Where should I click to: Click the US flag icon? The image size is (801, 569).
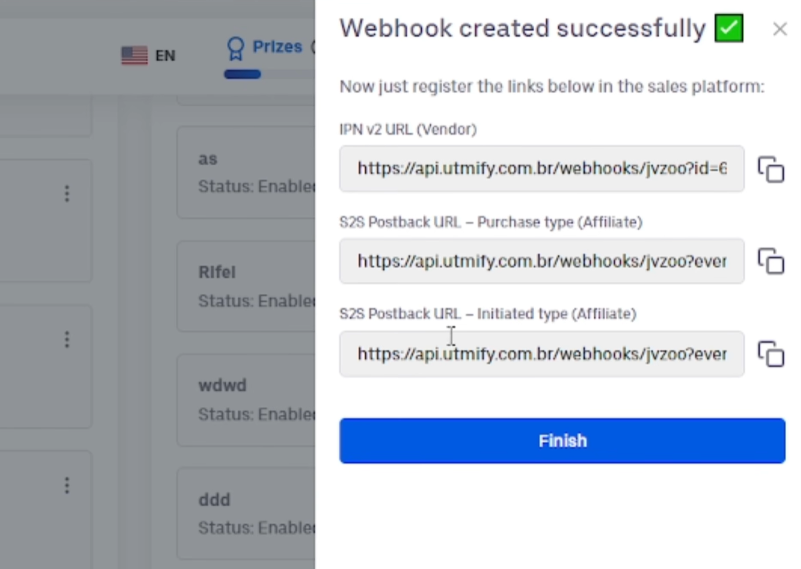134,55
